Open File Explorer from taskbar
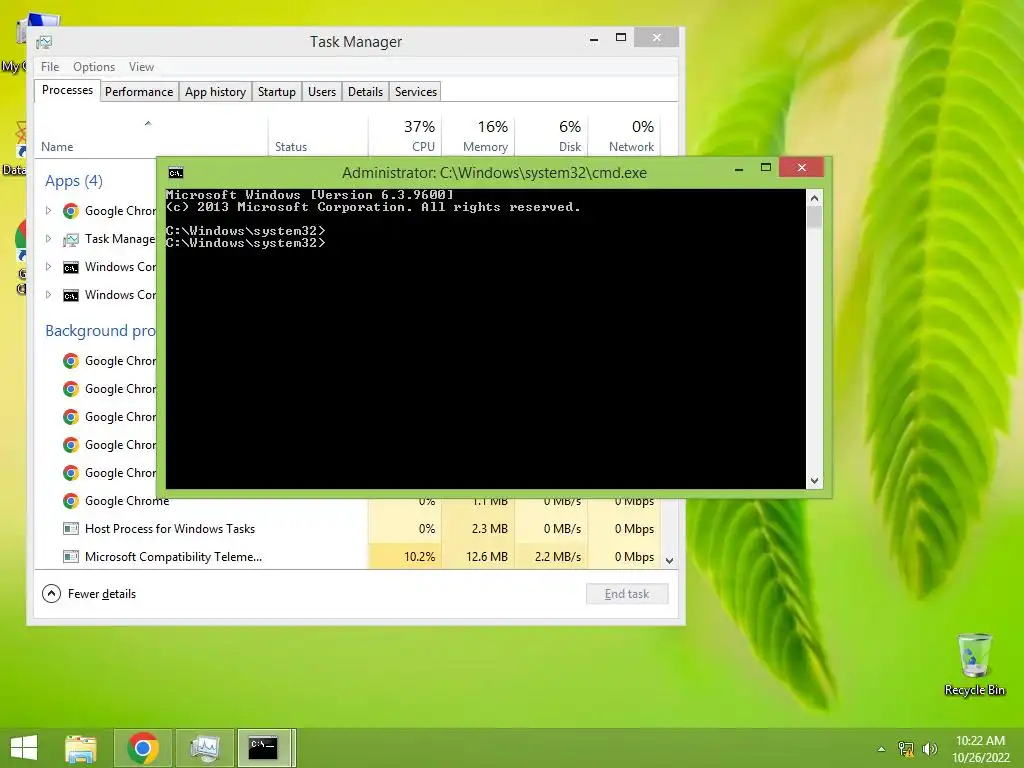Image resolution: width=1024 pixels, height=768 pixels. tap(81, 748)
